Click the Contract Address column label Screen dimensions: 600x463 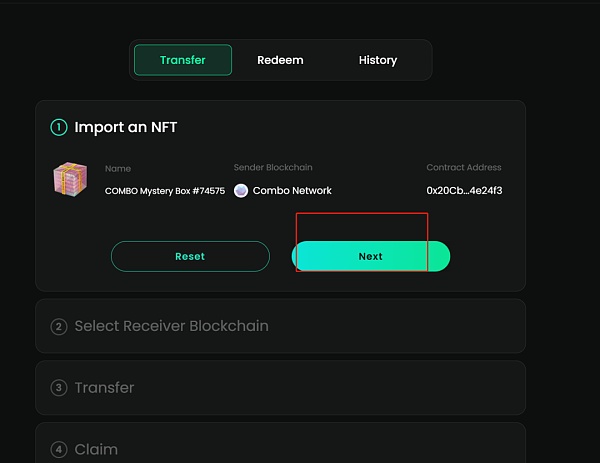point(464,167)
